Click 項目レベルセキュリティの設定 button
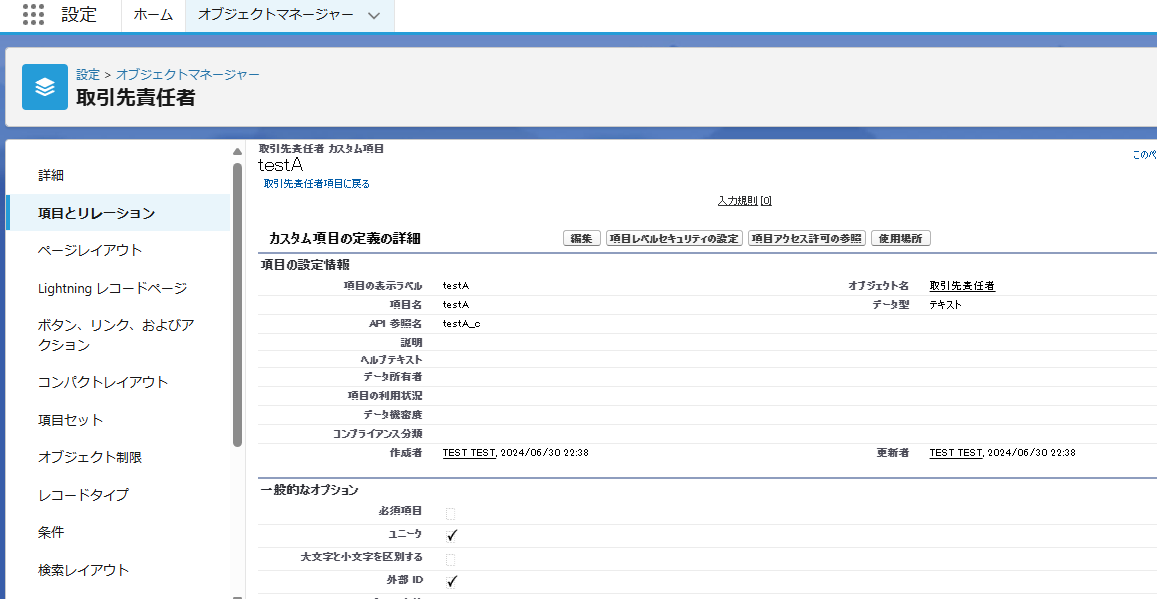Viewport: 1157px width, 599px height. click(674, 238)
